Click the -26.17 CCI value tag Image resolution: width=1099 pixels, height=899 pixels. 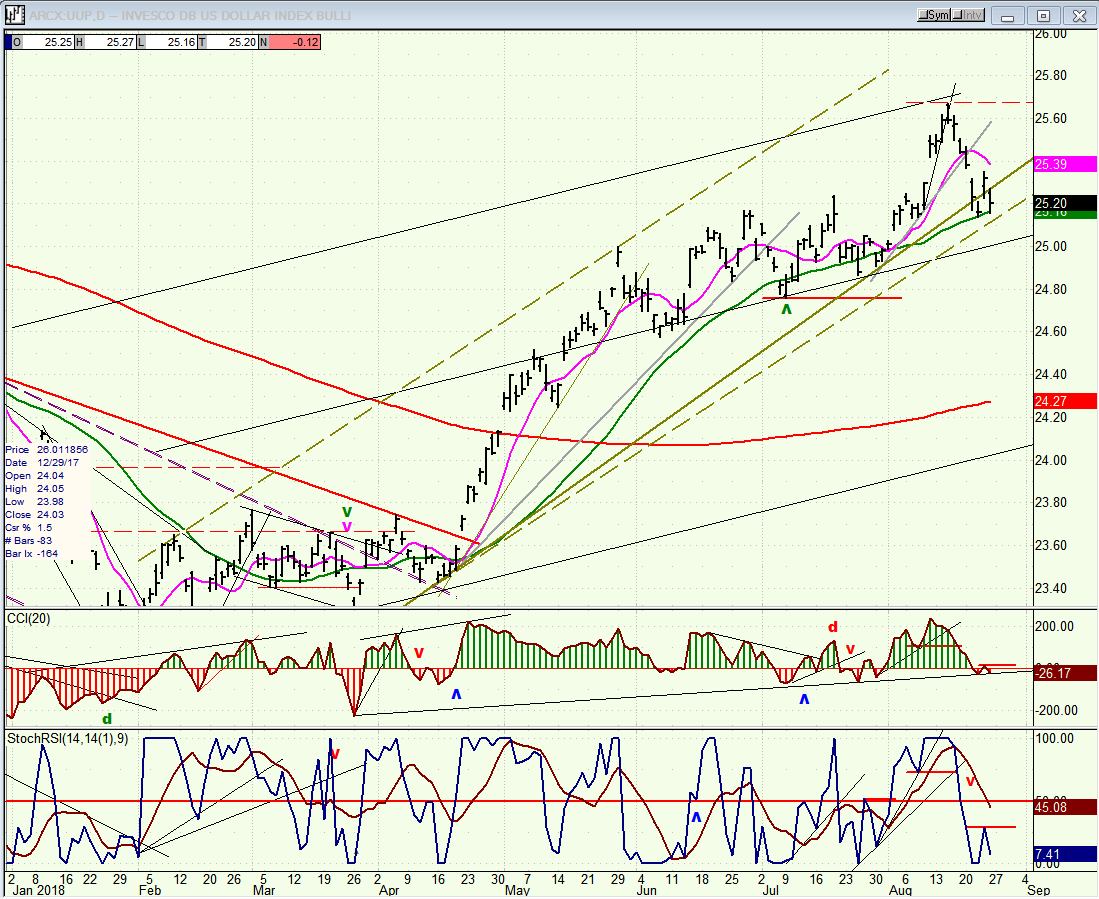click(1065, 673)
